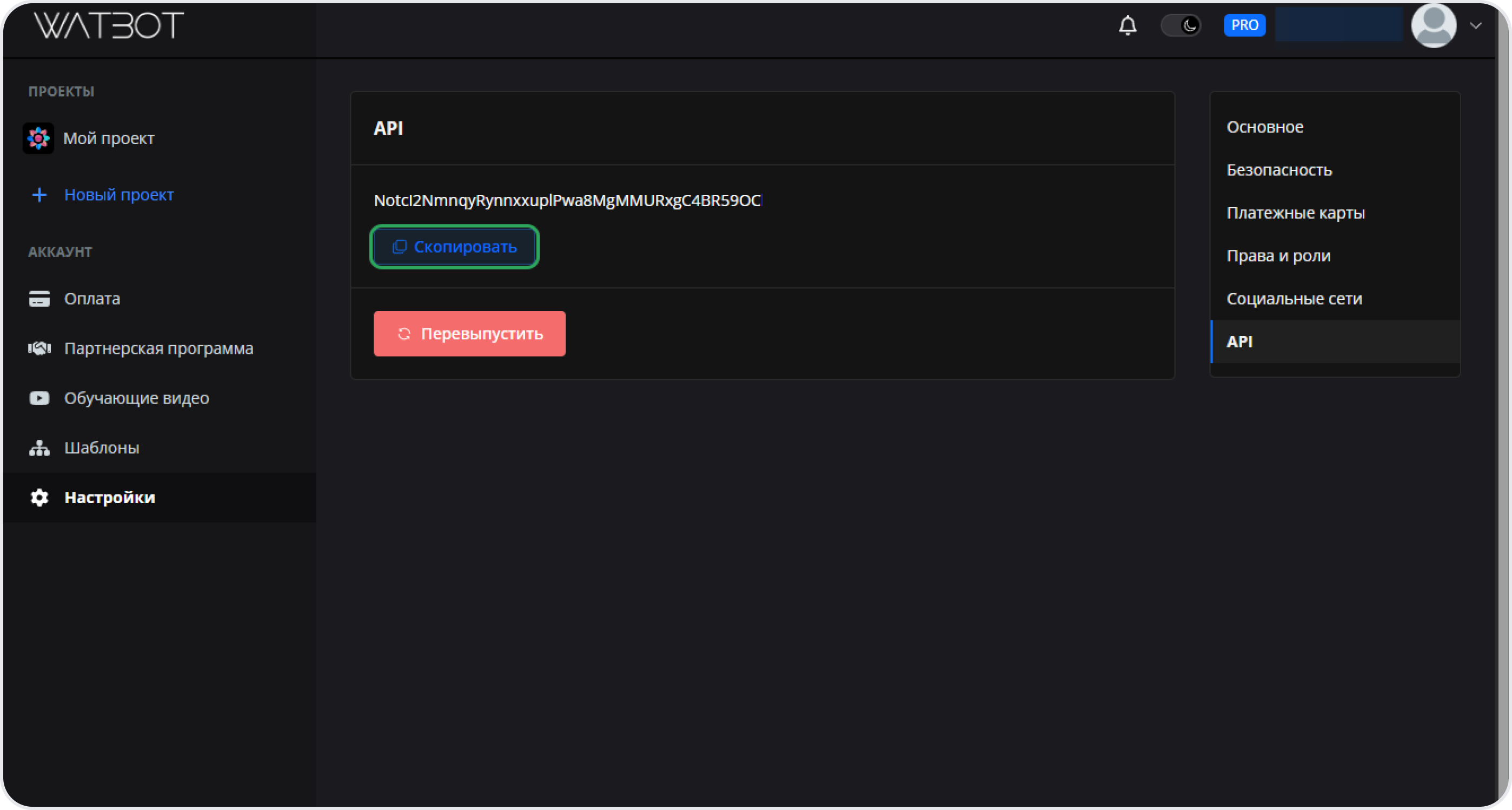Open Оплата in the sidebar
Image resolution: width=1512 pixels, height=810 pixels.
coord(91,298)
